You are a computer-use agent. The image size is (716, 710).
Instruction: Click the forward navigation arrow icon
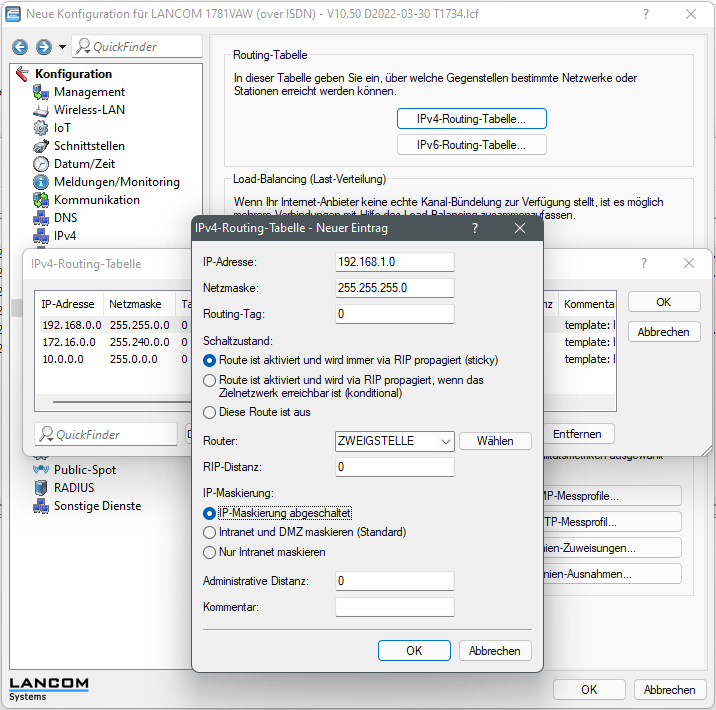tap(43, 47)
